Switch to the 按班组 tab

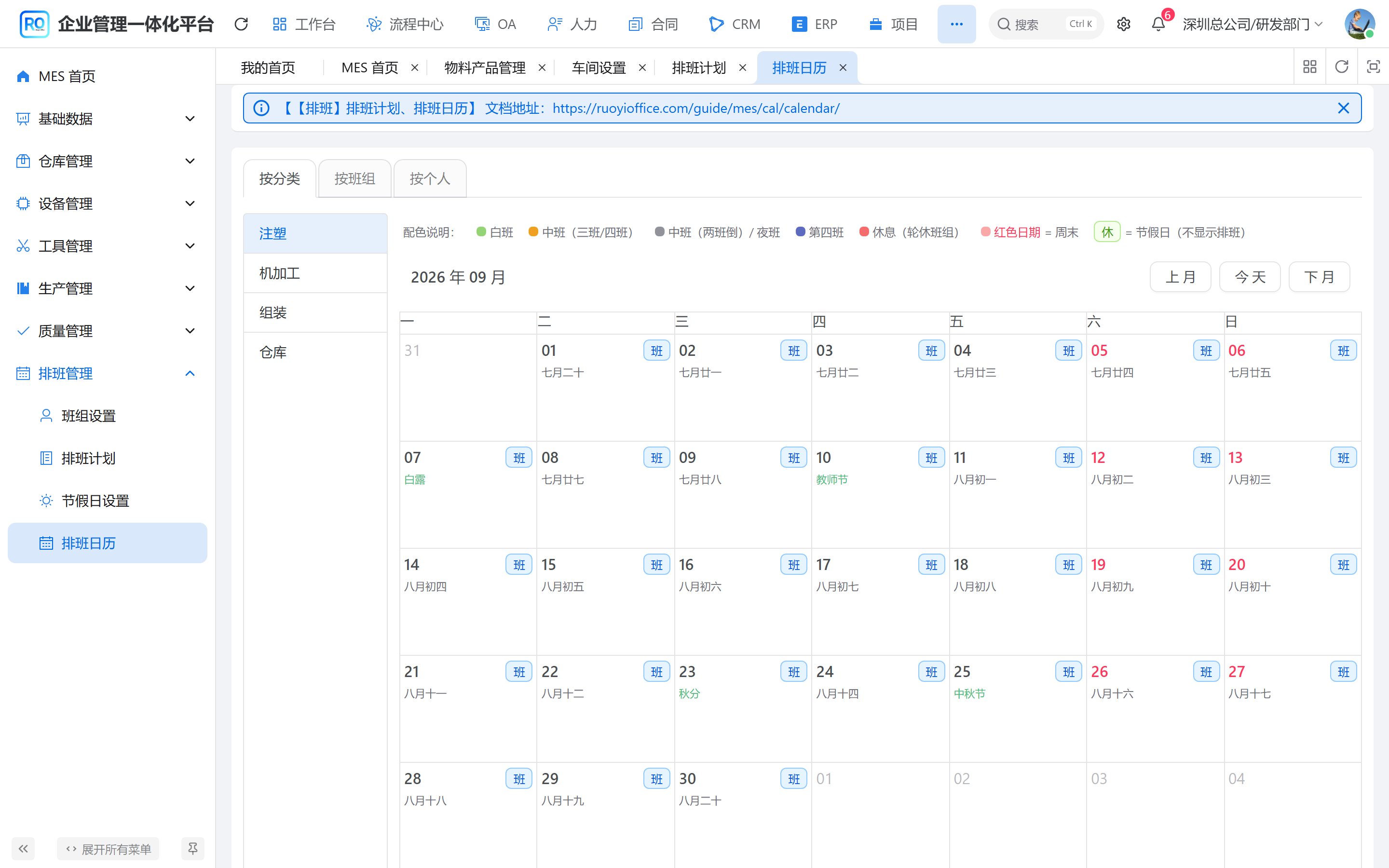pos(354,178)
